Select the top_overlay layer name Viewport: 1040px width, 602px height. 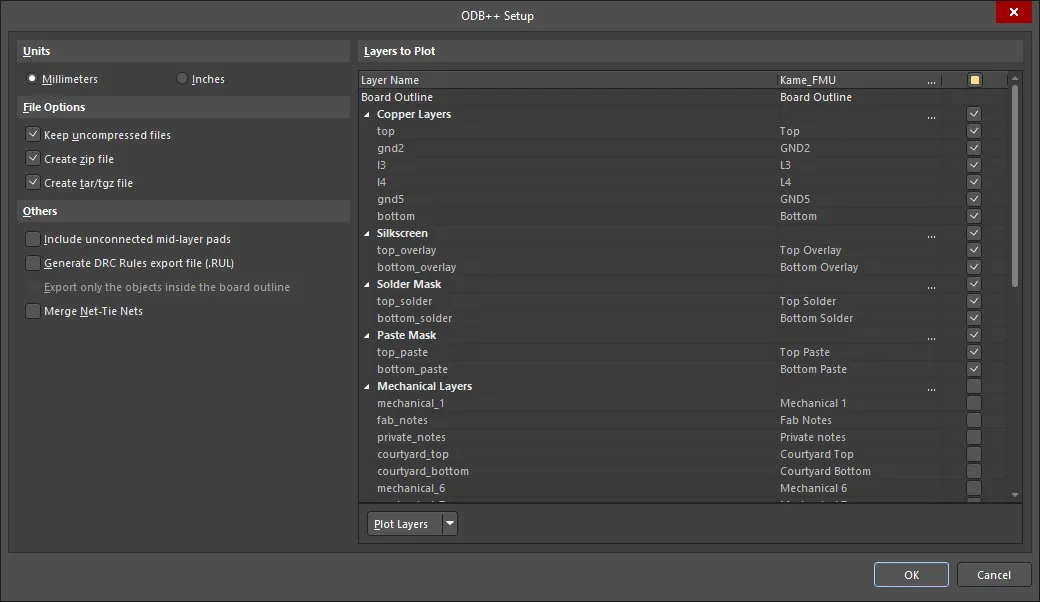pos(407,251)
